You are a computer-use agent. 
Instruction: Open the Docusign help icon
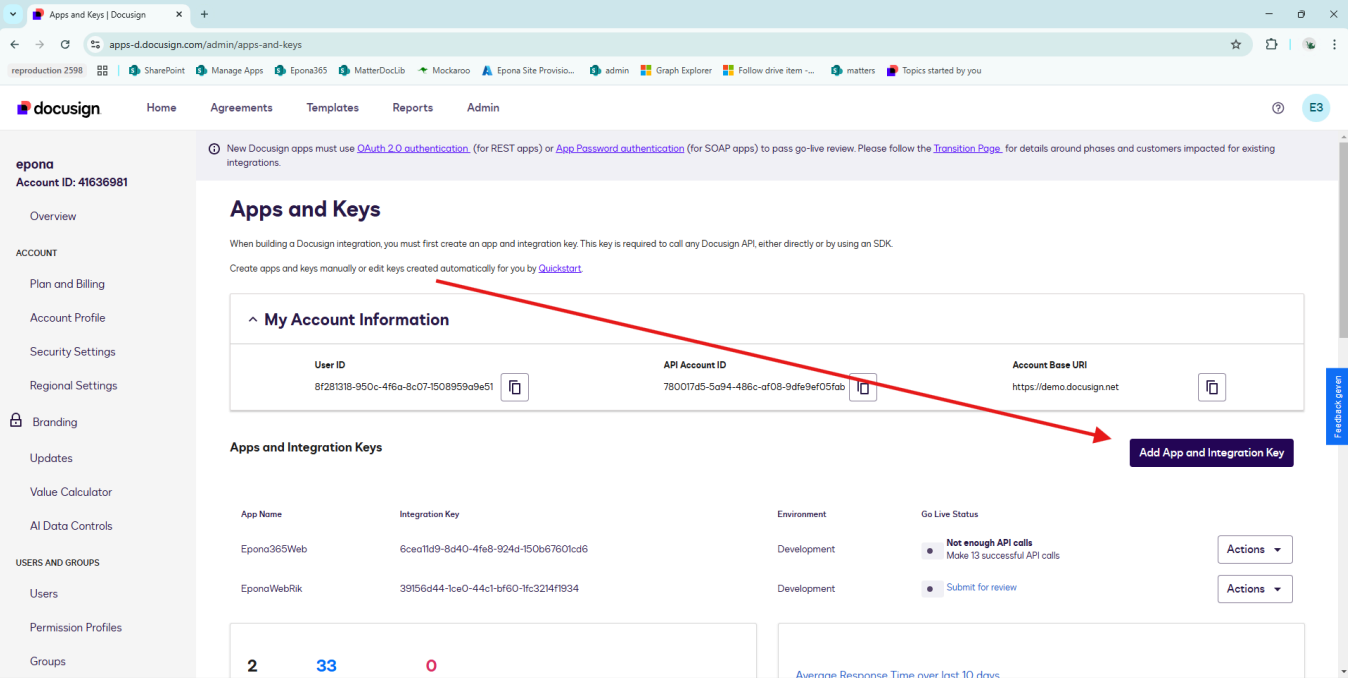tap(1278, 108)
